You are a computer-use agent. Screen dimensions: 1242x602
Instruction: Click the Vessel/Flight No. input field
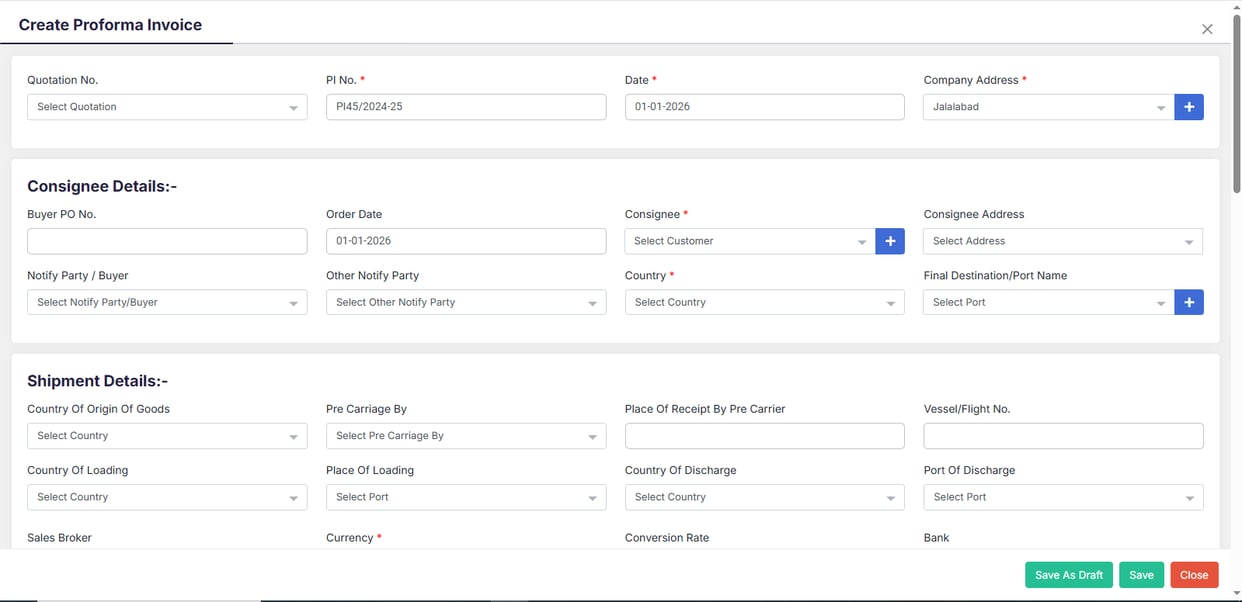[x=1062, y=435]
